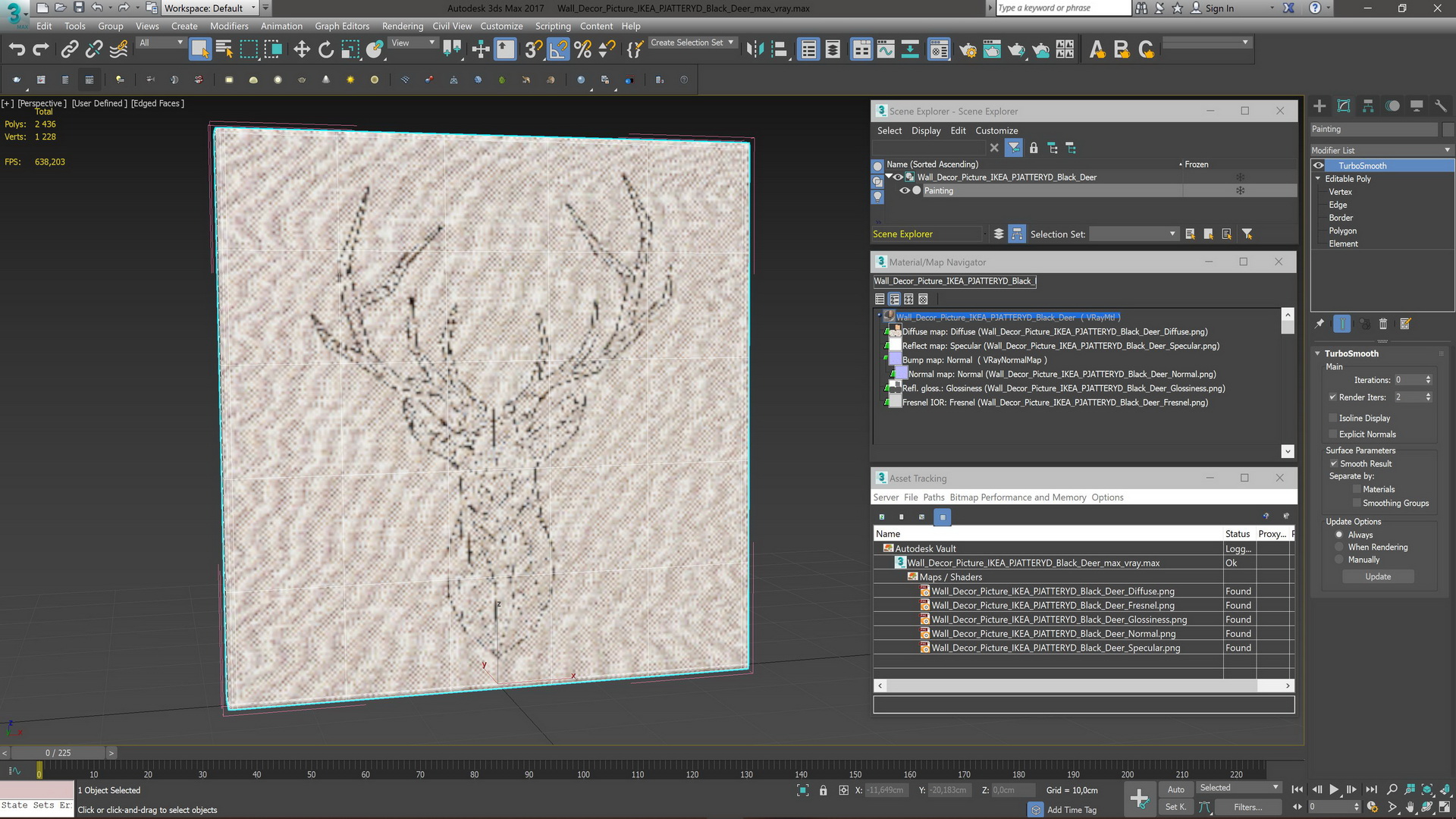Click the Auto key button
Viewport: 1456px width, 819px height.
tap(1175, 790)
